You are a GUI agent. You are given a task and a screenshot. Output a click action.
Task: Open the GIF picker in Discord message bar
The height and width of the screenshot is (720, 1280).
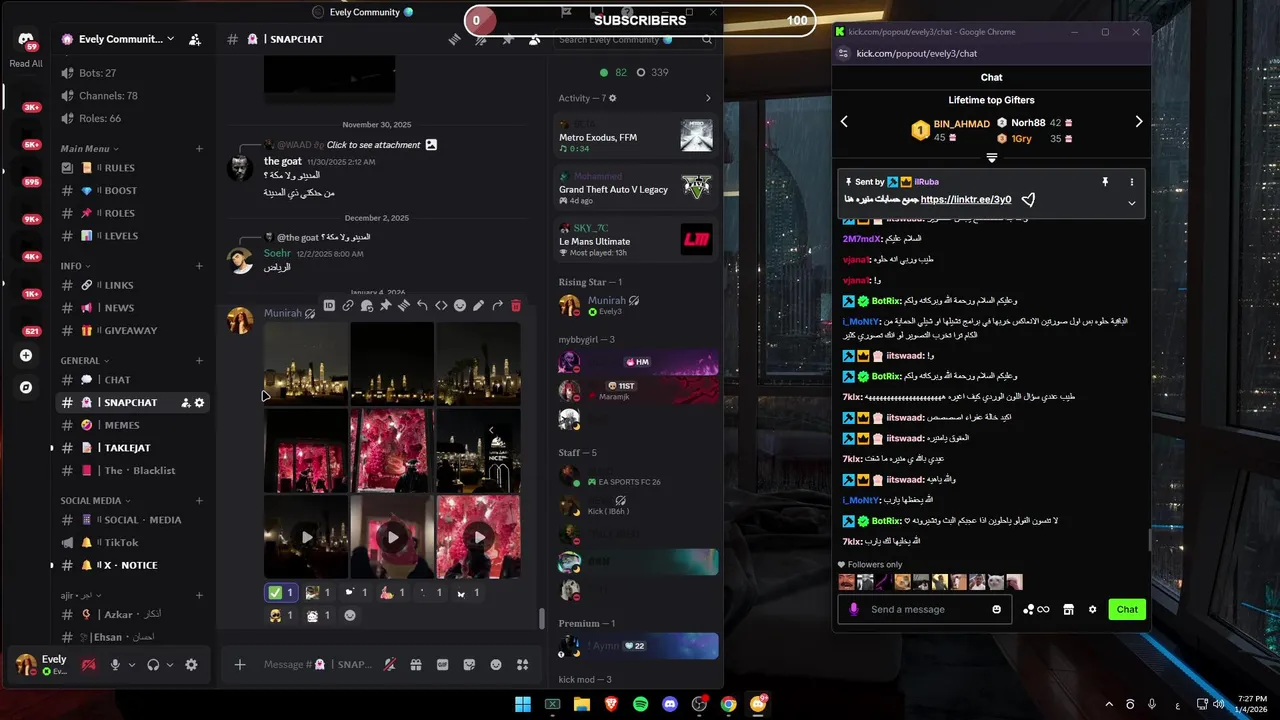[x=443, y=665]
